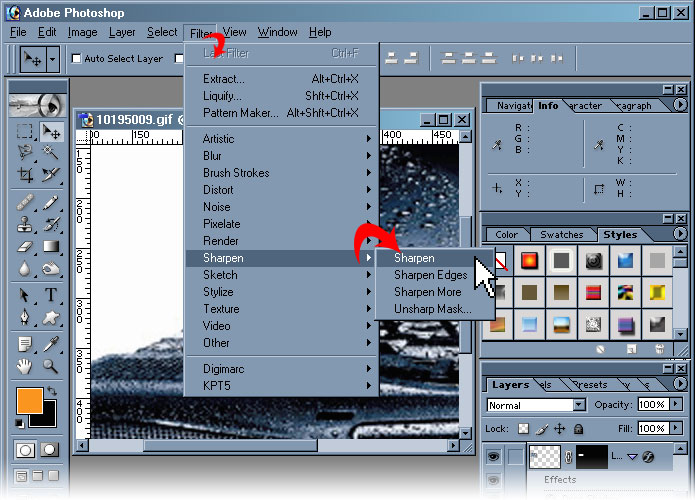Select the Slice tool
695x500 pixels.
click(x=51, y=175)
